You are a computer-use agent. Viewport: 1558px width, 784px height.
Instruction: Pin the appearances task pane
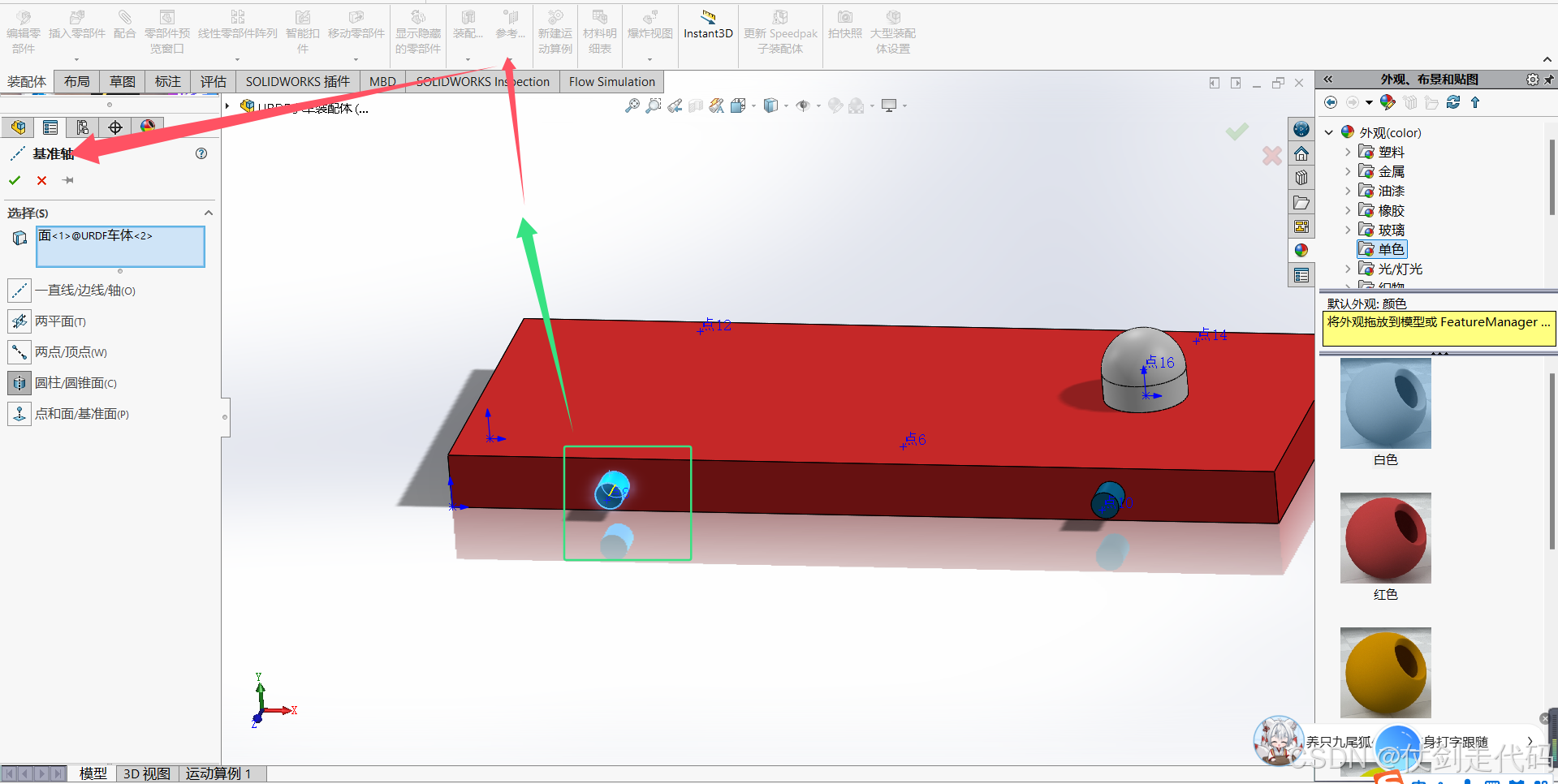[1549, 80]
